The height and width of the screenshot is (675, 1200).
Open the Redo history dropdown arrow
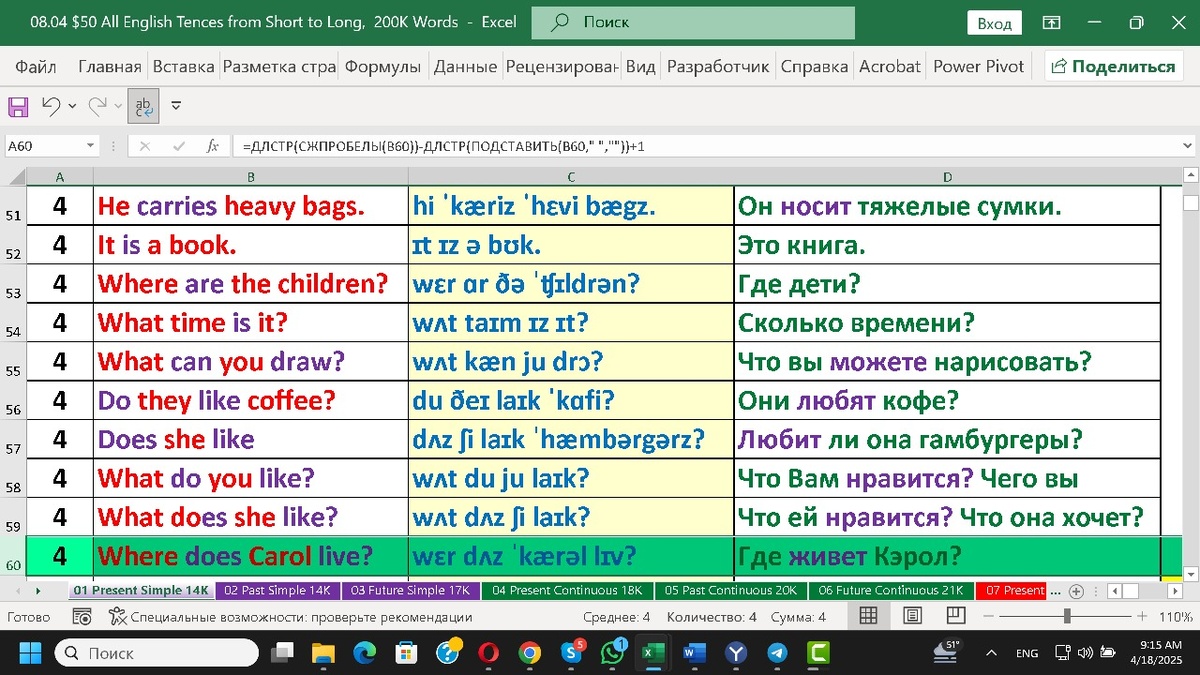click(118, 105)
